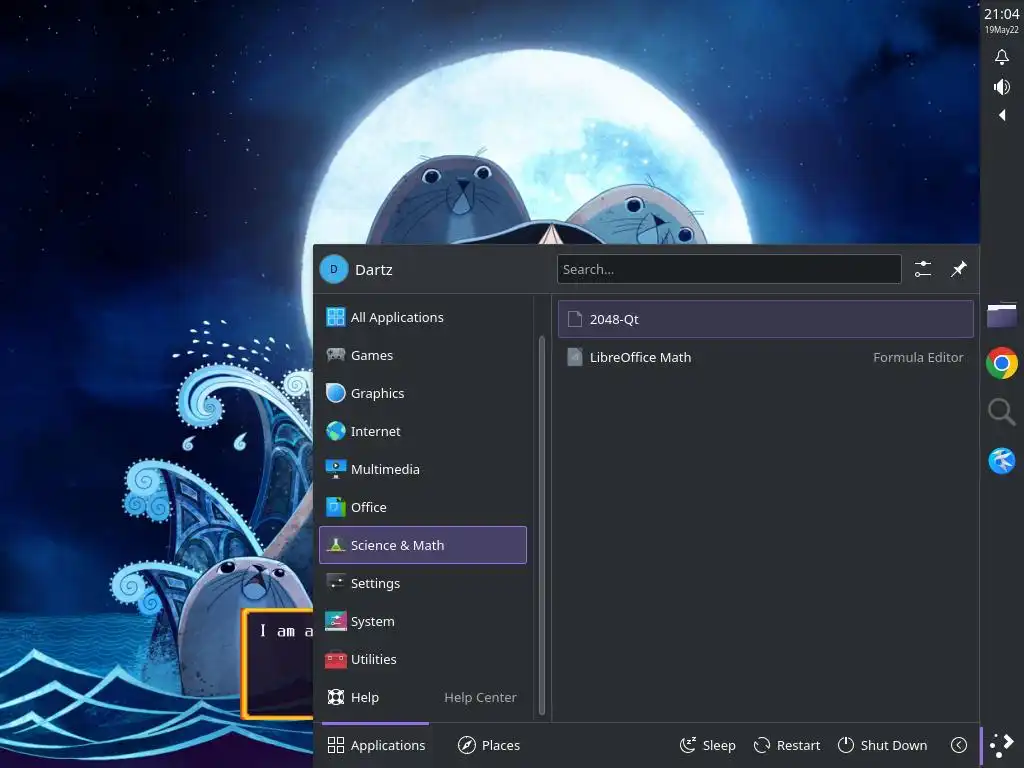Viewport: 1024px width, 768px height.
Task: Launch Google Chrome from the panel
Action: point(1002,363)
